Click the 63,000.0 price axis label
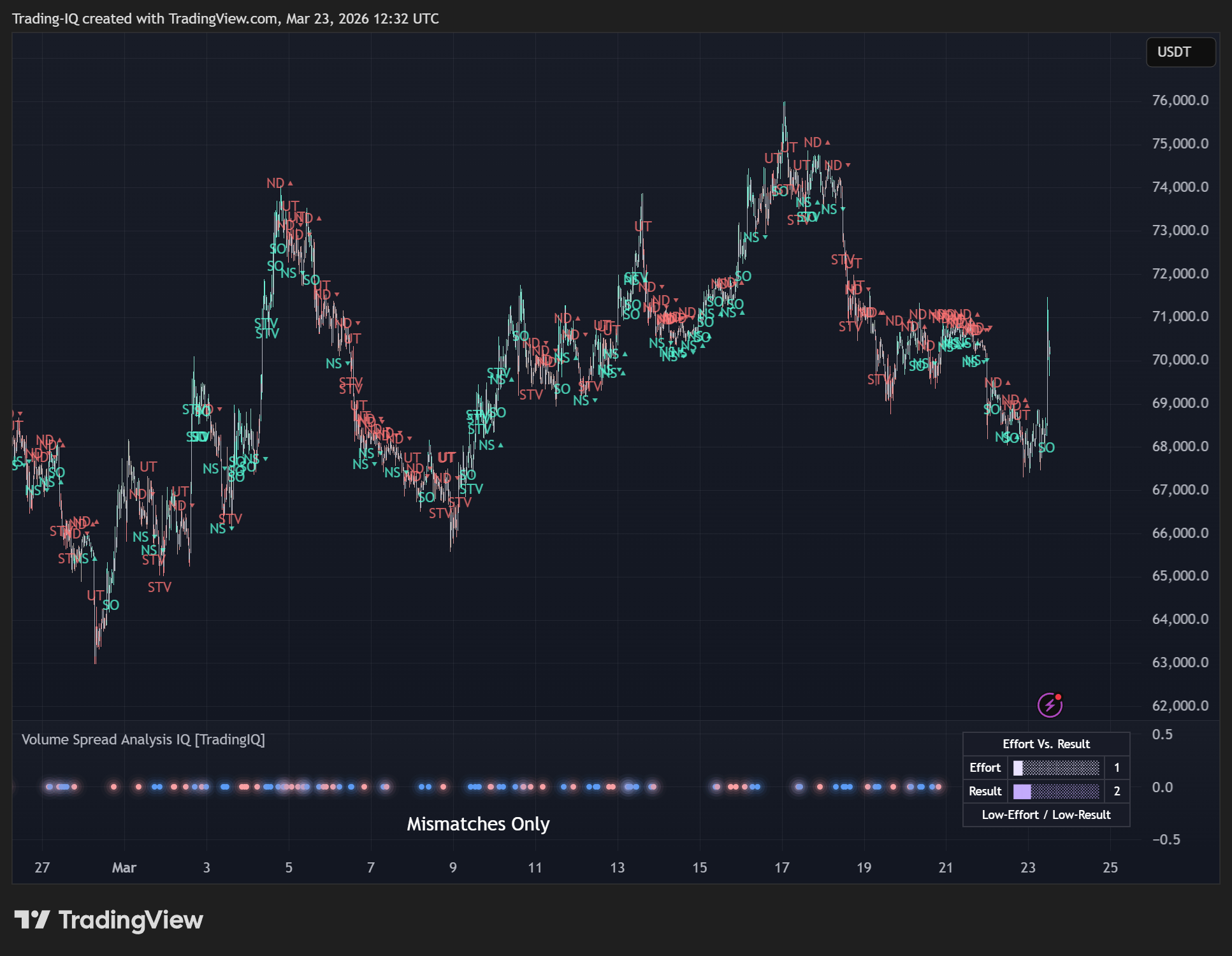The image size is (1232, 956). pos(1180,662)
